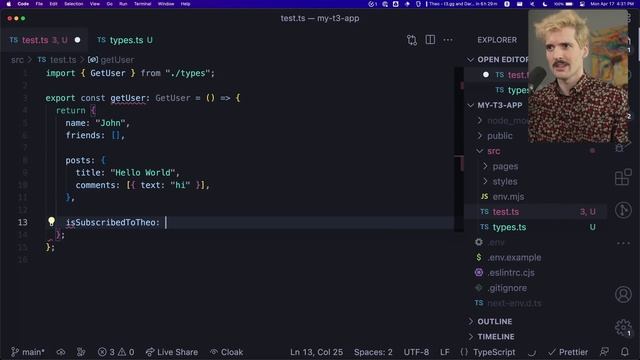
Task: Open the source control compare changes icon
Action: [x=411, y=40]
